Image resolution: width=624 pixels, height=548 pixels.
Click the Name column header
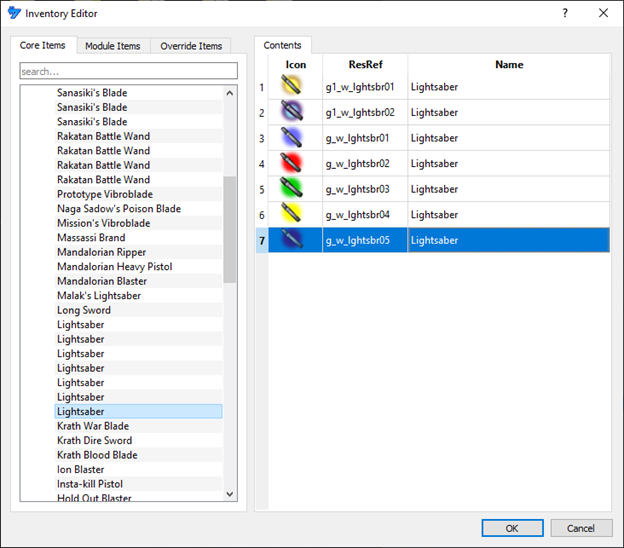tap(509, 64)
